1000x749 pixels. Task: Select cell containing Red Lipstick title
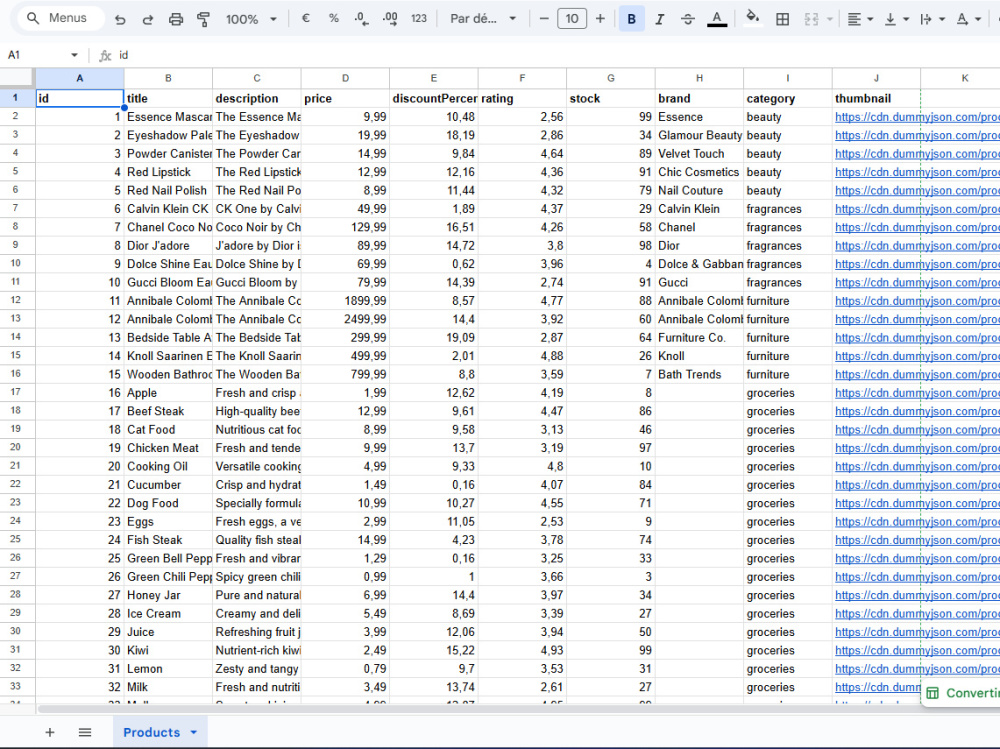click(x=168, y=172)
